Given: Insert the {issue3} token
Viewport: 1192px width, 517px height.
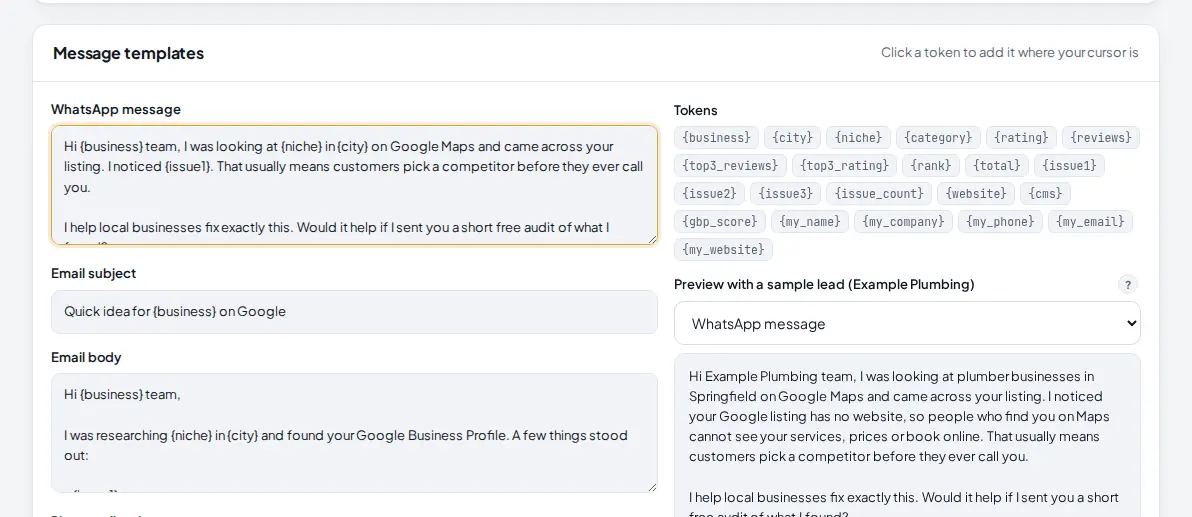Looking at the screenshot, I should click(785, 194).
